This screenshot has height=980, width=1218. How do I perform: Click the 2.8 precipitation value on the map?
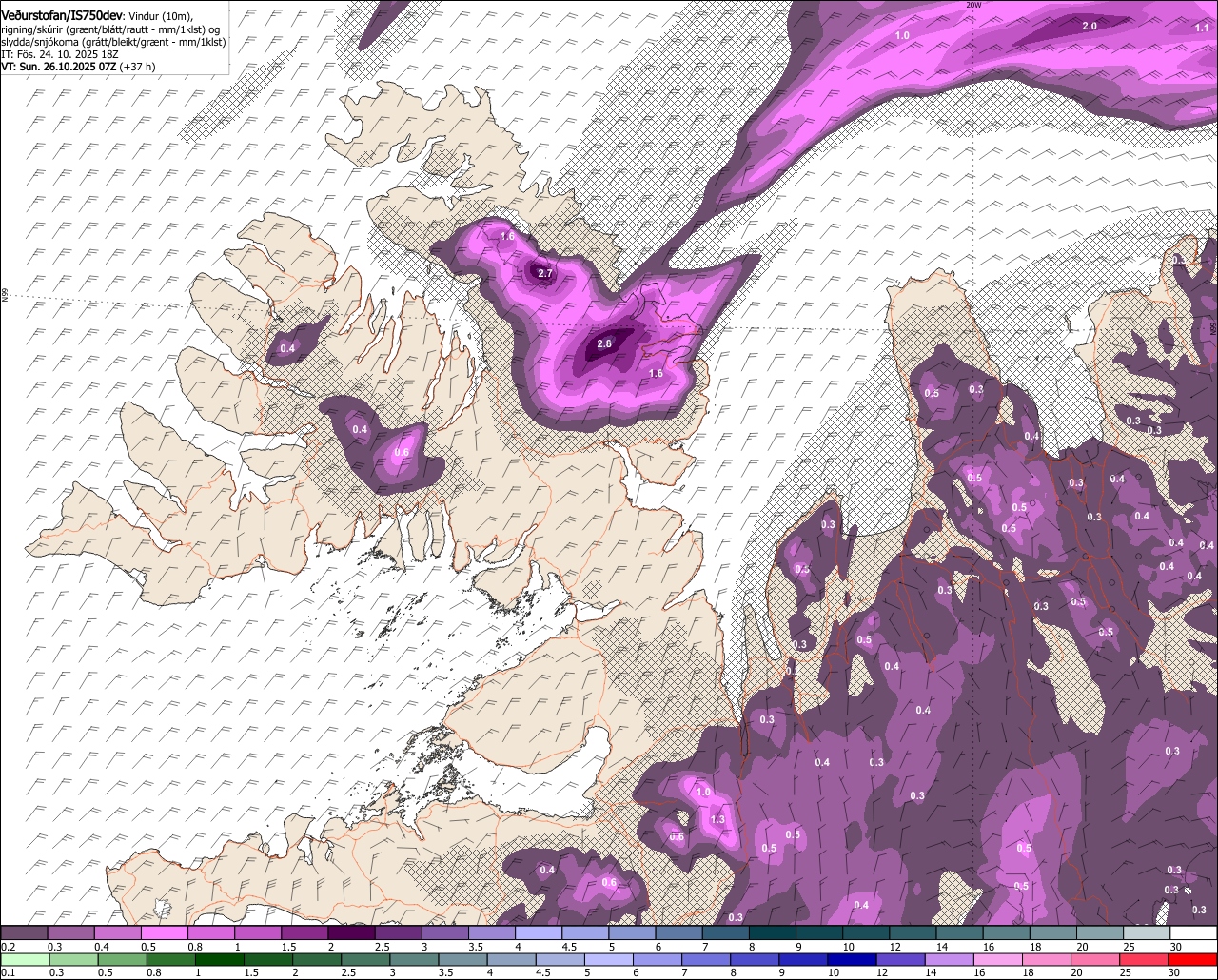[604, 343]
